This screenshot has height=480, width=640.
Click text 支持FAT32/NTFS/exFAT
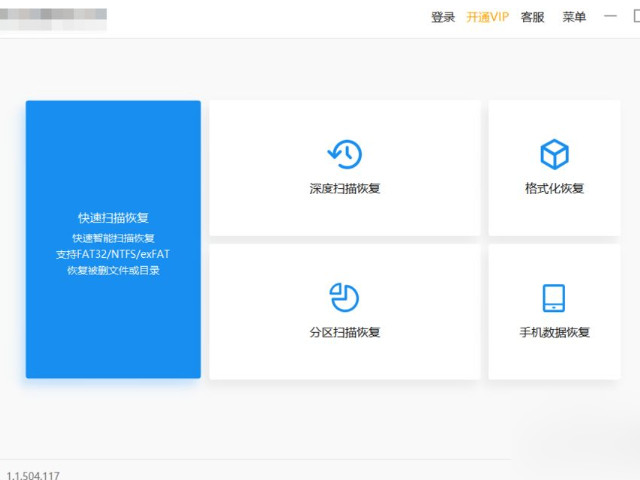point(113,254)
